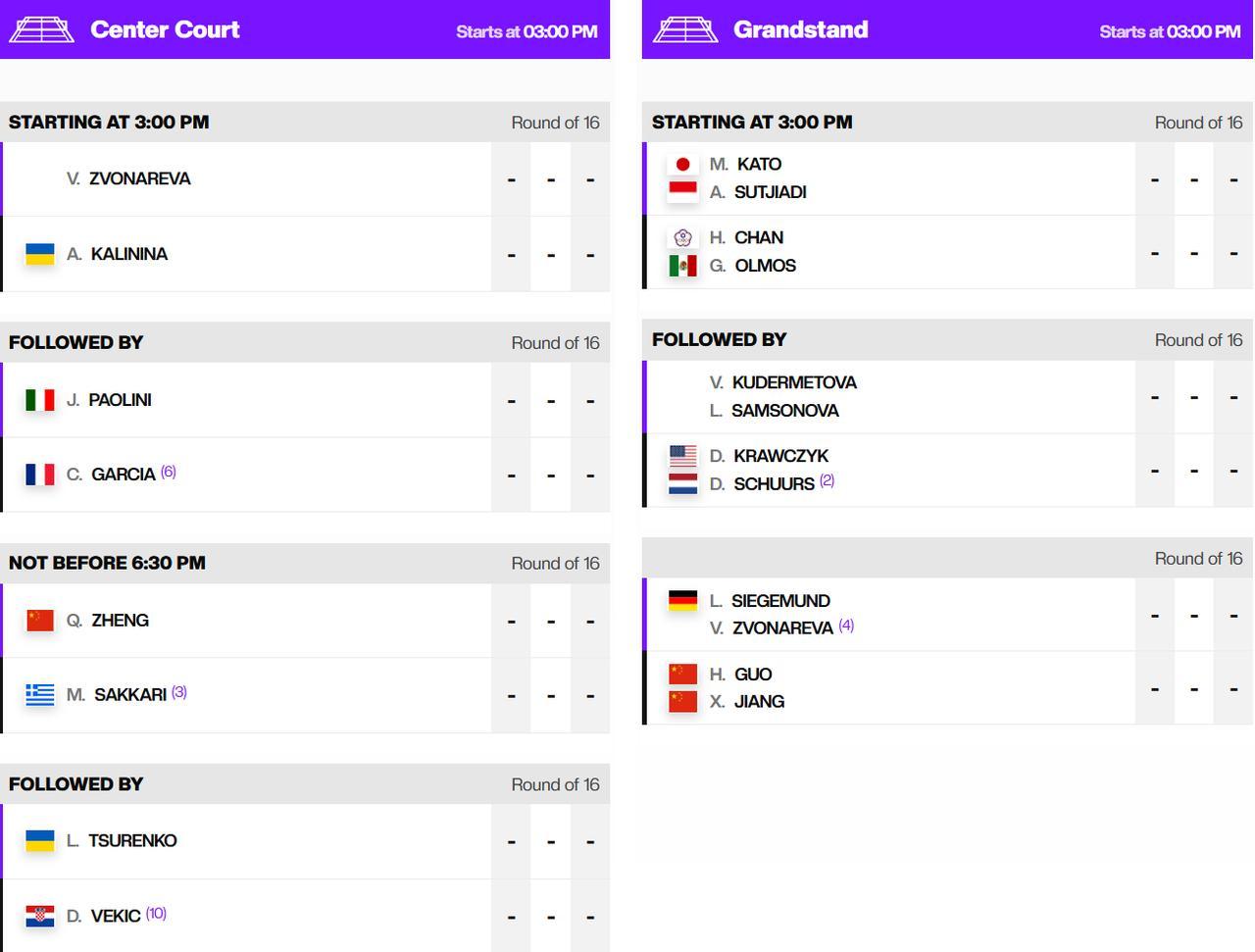Open C. Garcia player profile
Viewport: 1255px width, 952px height.
point(111,475)
